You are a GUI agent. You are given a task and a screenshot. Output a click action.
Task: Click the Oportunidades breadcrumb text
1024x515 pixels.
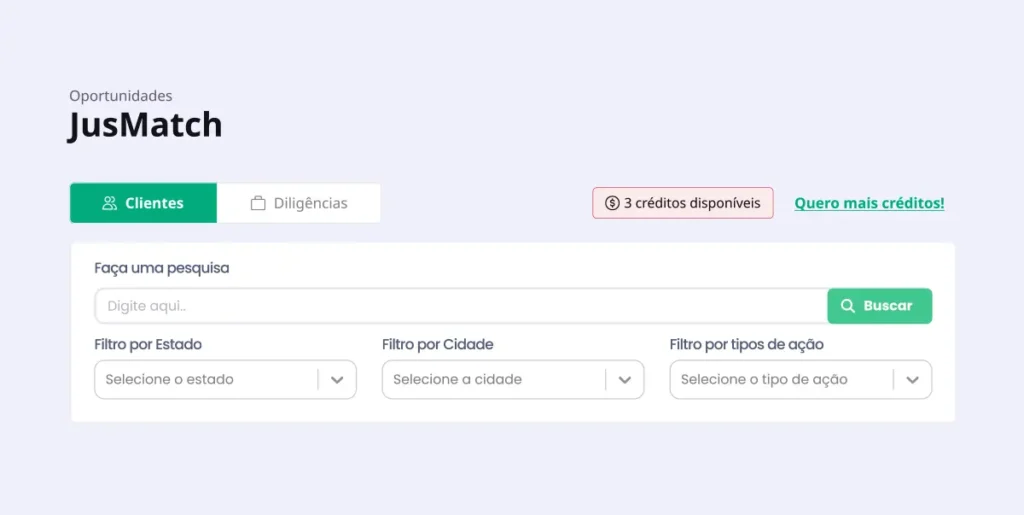click(121, 96)
